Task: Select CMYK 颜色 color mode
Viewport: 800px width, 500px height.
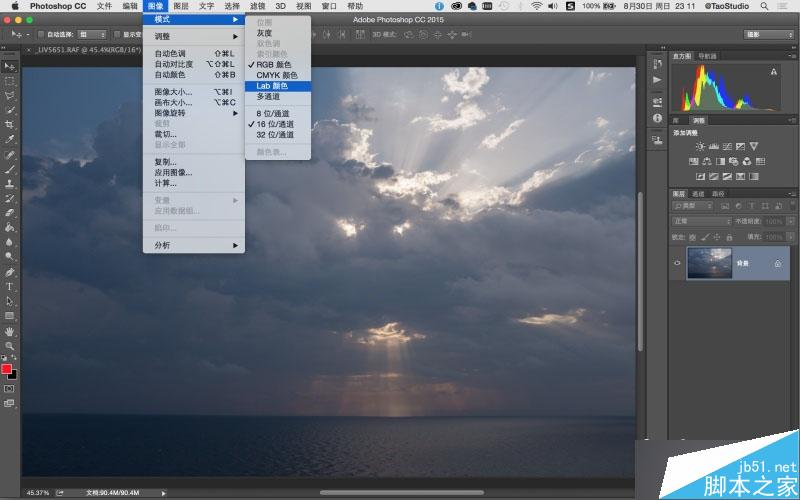Action: tap(278, 75)
